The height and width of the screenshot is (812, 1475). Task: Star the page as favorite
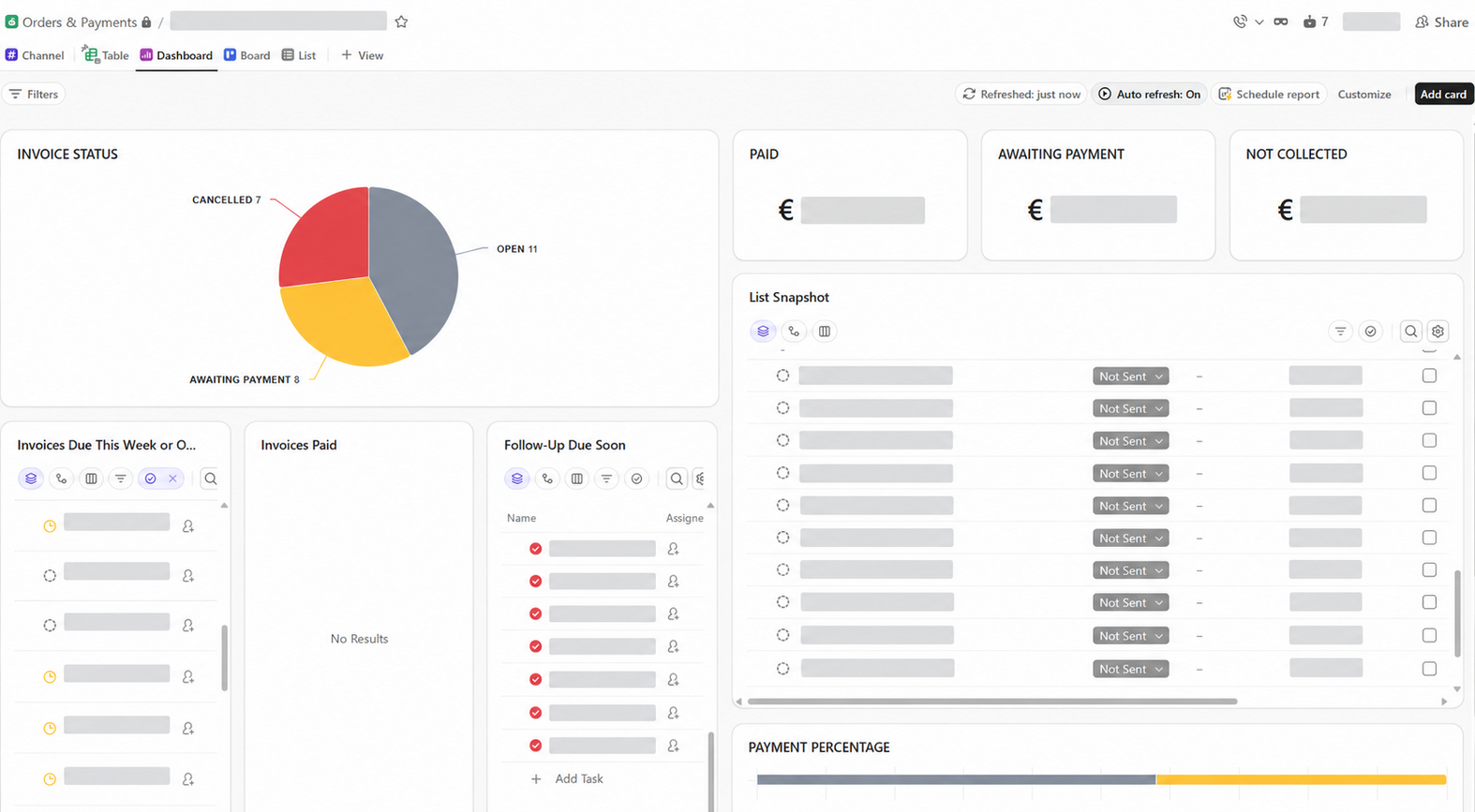click(401, 22)
